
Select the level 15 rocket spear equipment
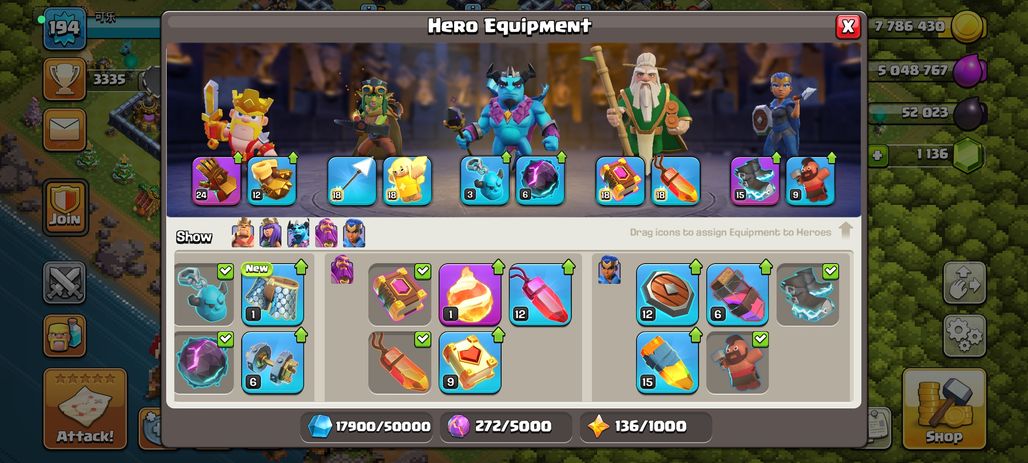667,363
